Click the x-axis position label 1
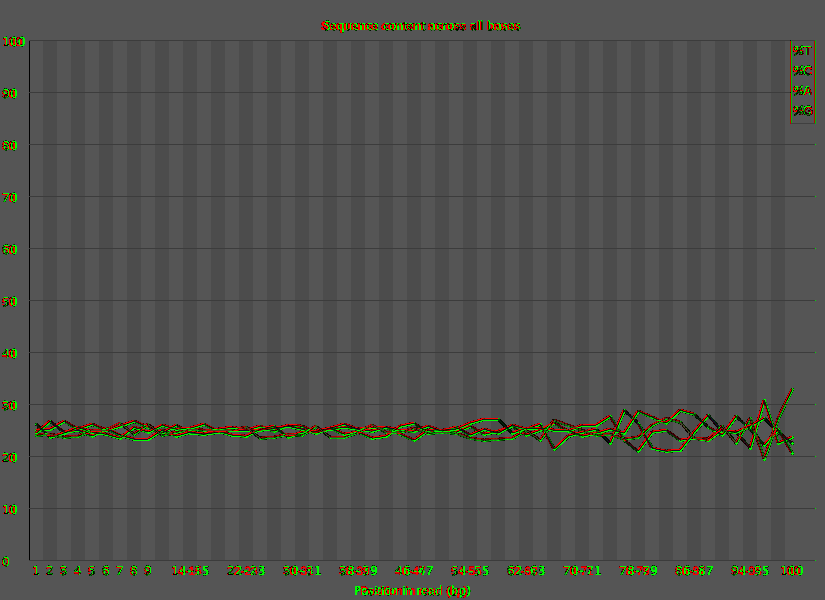825x600 pixels. (x=36, y=571)
